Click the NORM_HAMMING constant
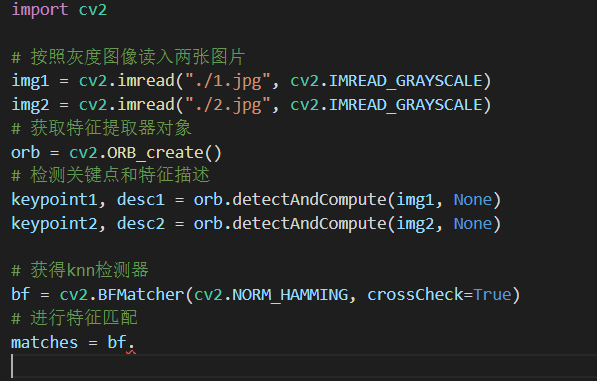The height and width of the screenshot is (381, 597). tap(290, 295)
